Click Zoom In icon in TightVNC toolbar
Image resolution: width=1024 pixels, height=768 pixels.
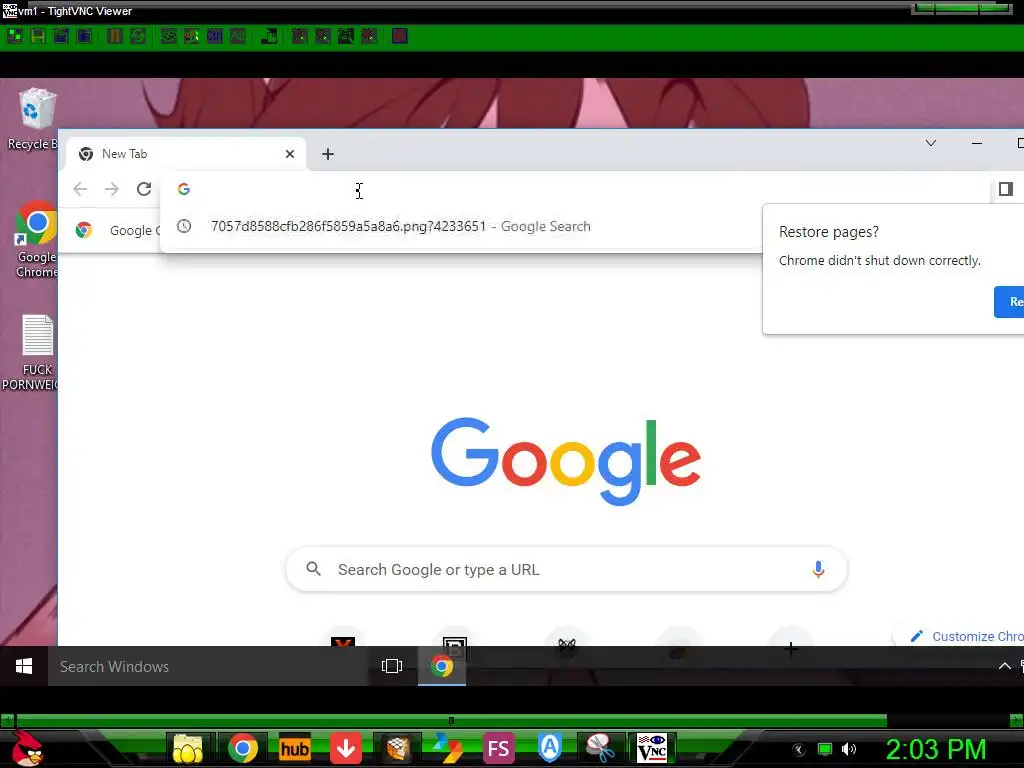(x=300, y=36)
